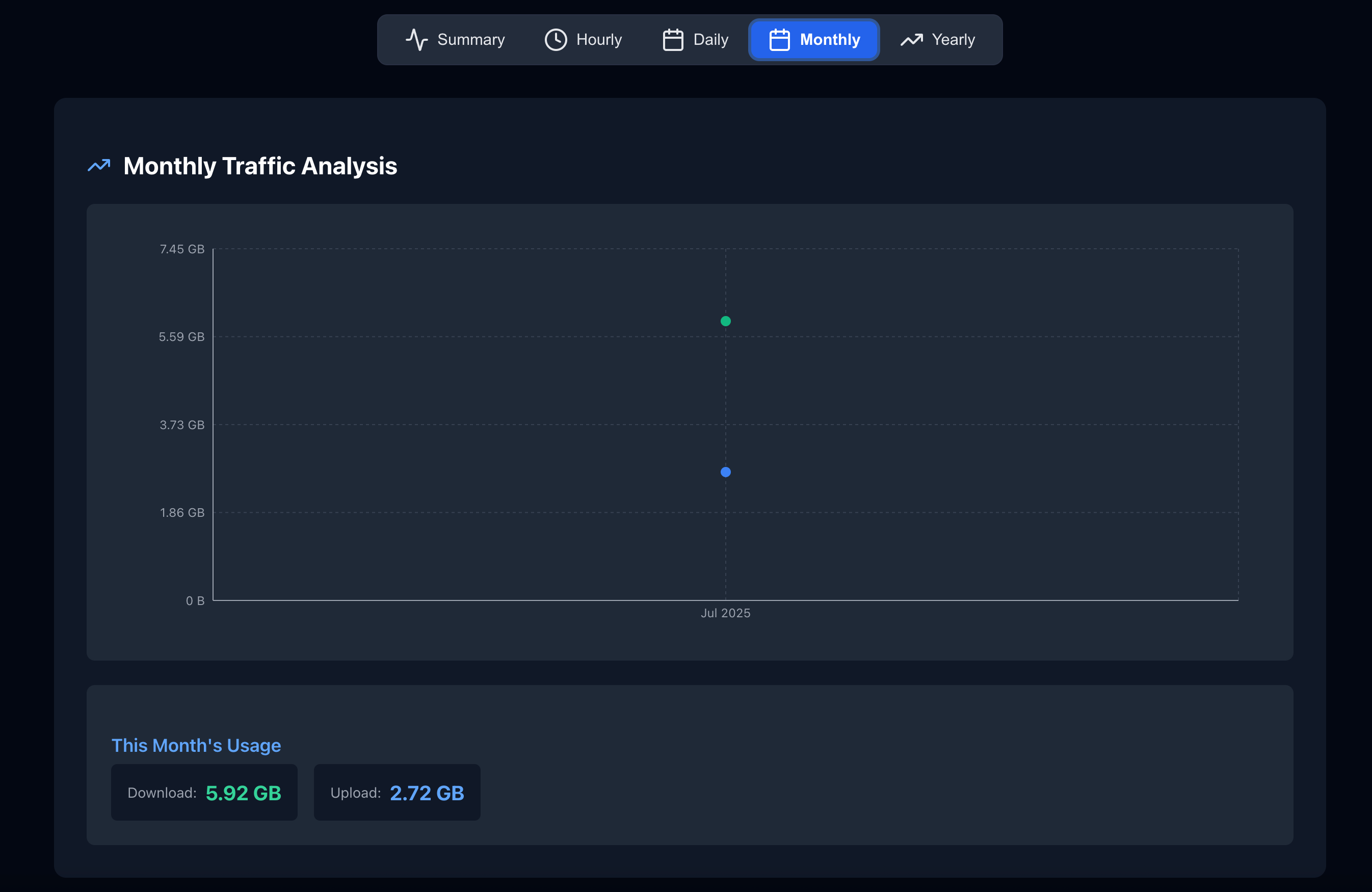
Task: Click the 7.45 GB axis label
Action: pos(181,249)
